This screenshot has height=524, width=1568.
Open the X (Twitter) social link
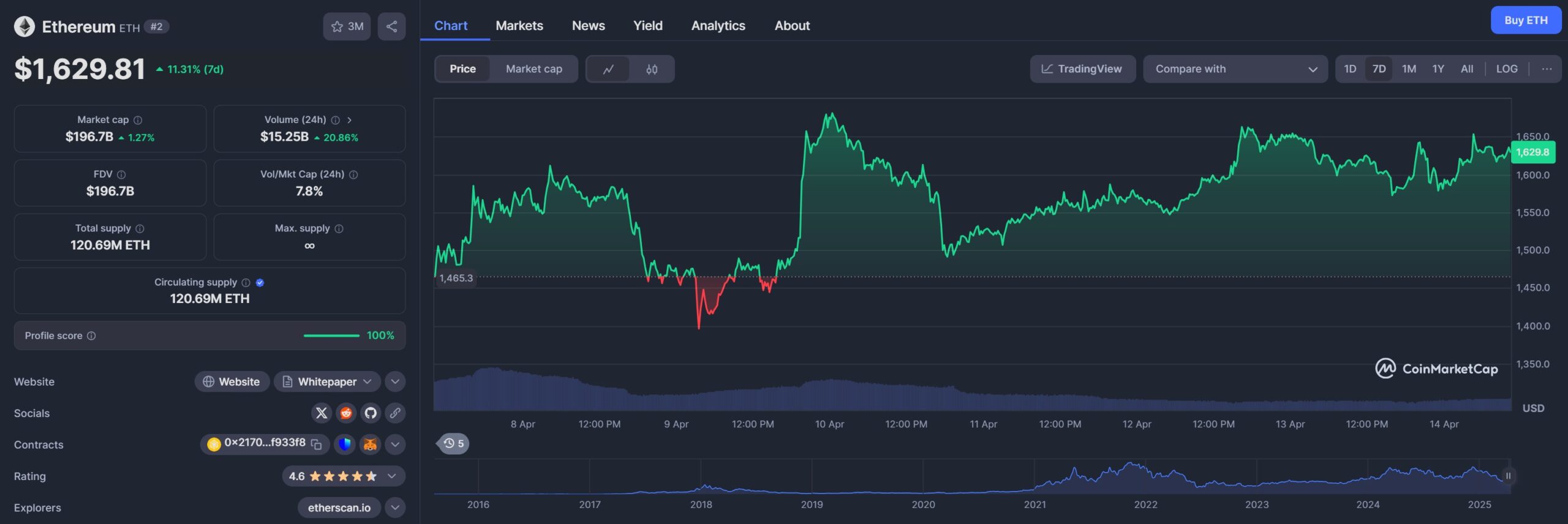pos(321,413)
